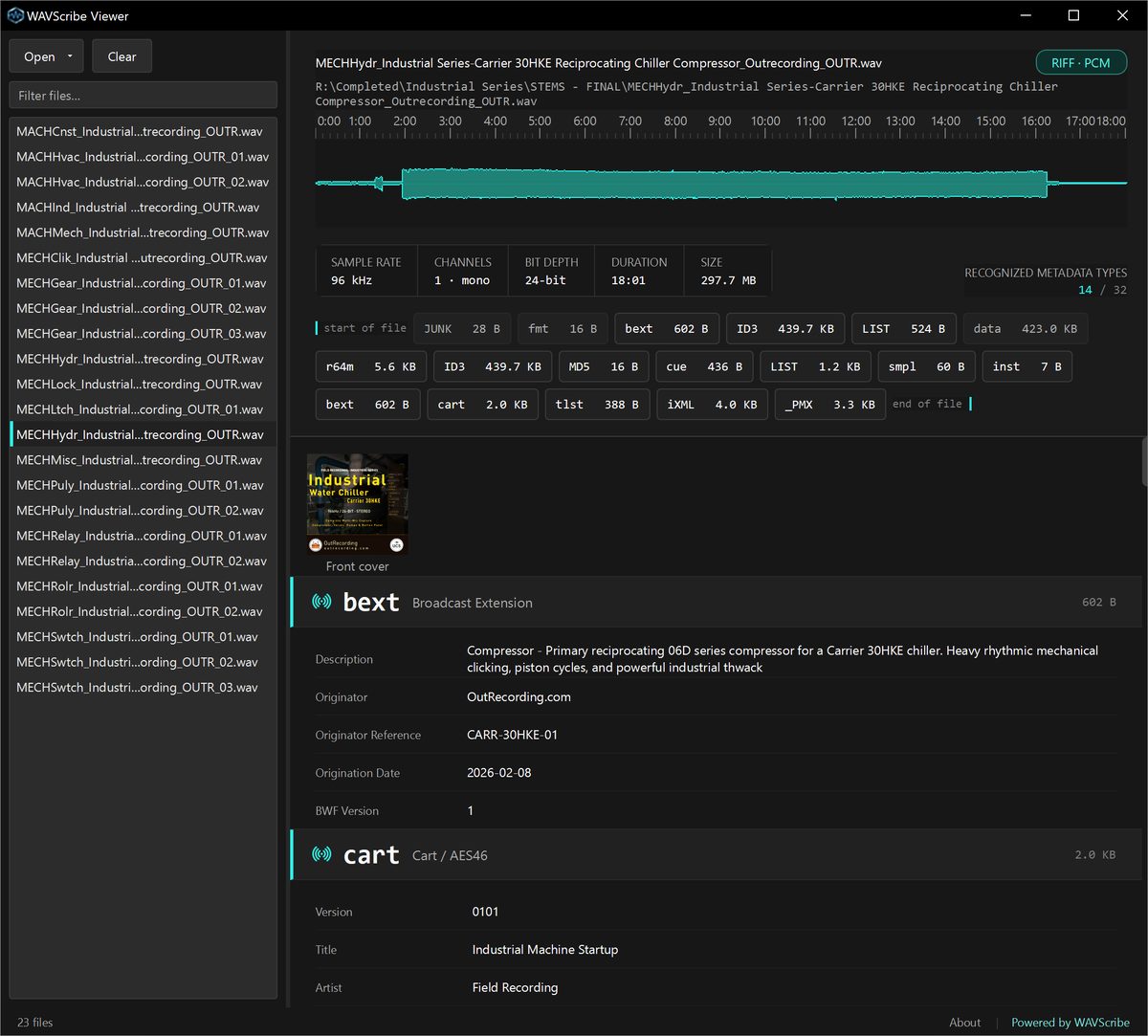Click the 14 / 32 recognized metadata count
The image size is (1148, 1036).
tap(1102, 290)
